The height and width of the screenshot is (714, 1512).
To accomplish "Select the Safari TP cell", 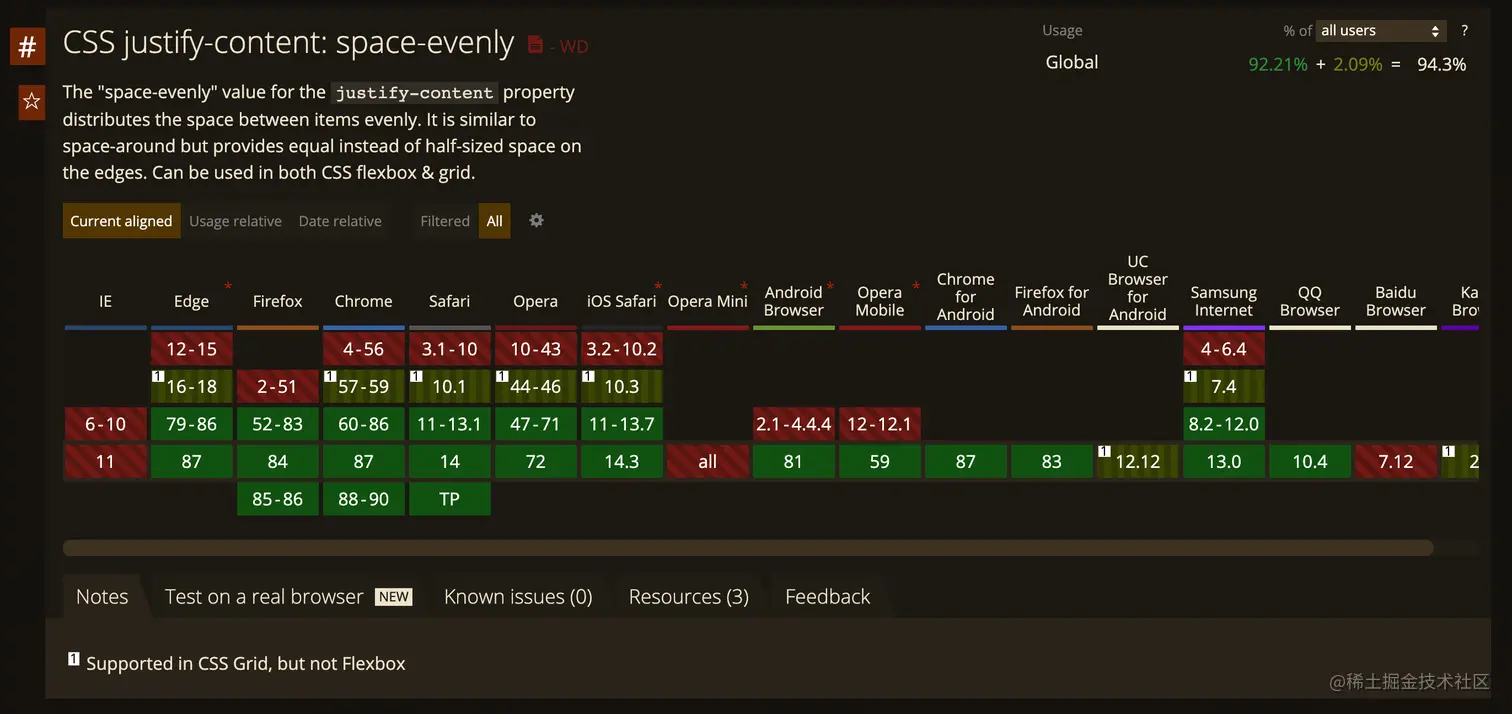I will click(450, 499).
